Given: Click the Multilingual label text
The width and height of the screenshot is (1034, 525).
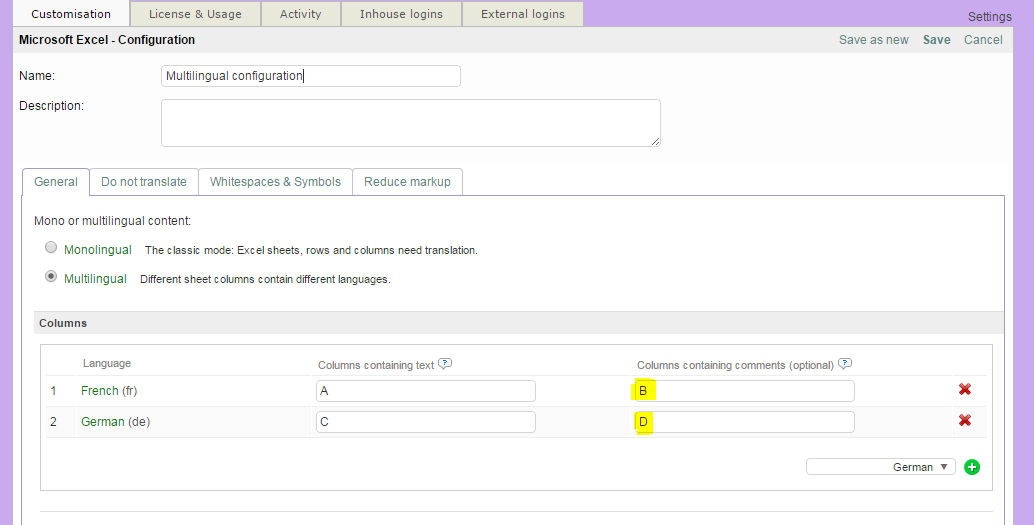Looking at the screenshot, I should (x=95, y=279).
